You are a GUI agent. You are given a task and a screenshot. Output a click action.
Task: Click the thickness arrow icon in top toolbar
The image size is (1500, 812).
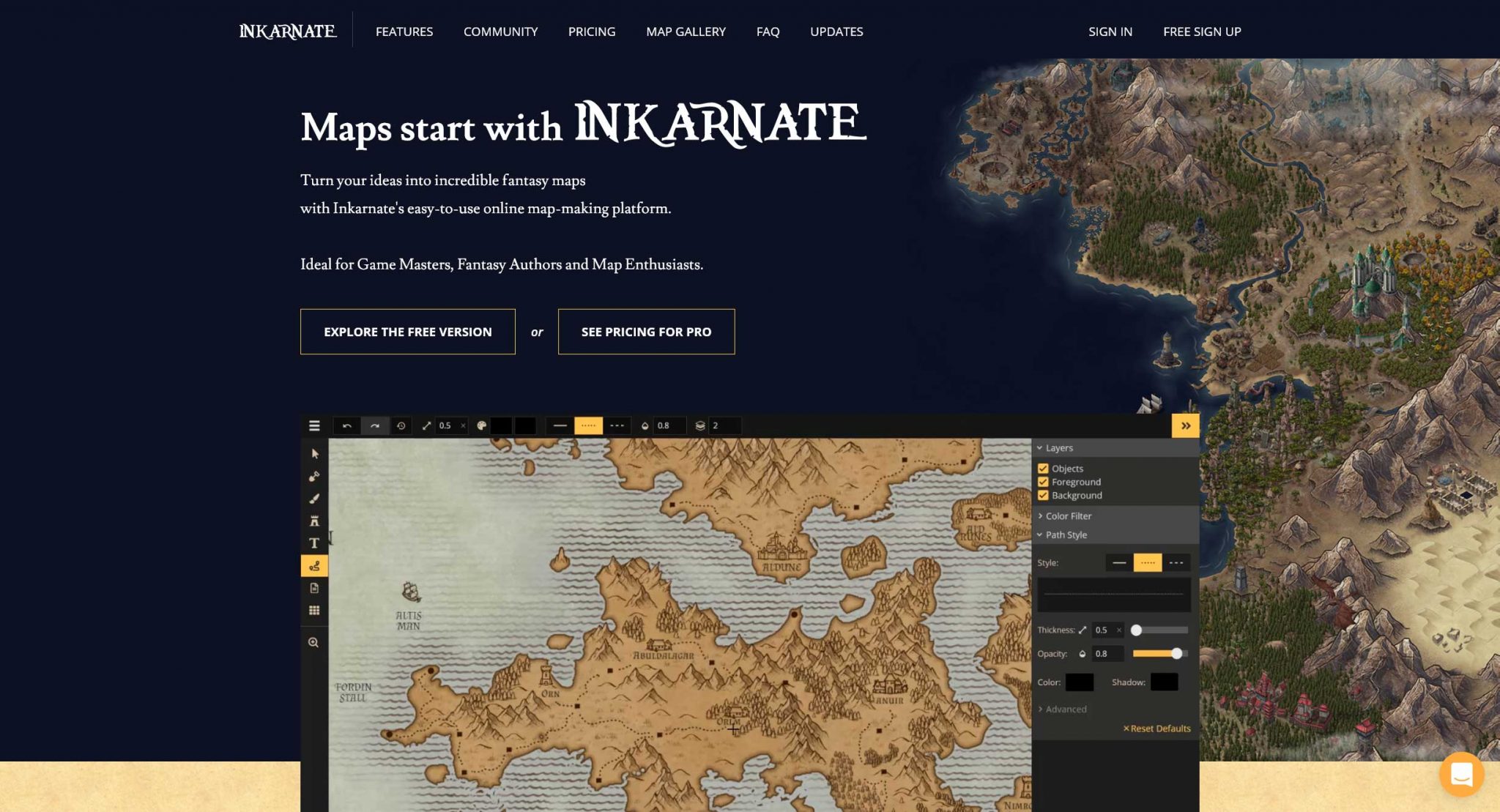pos(426,425)
